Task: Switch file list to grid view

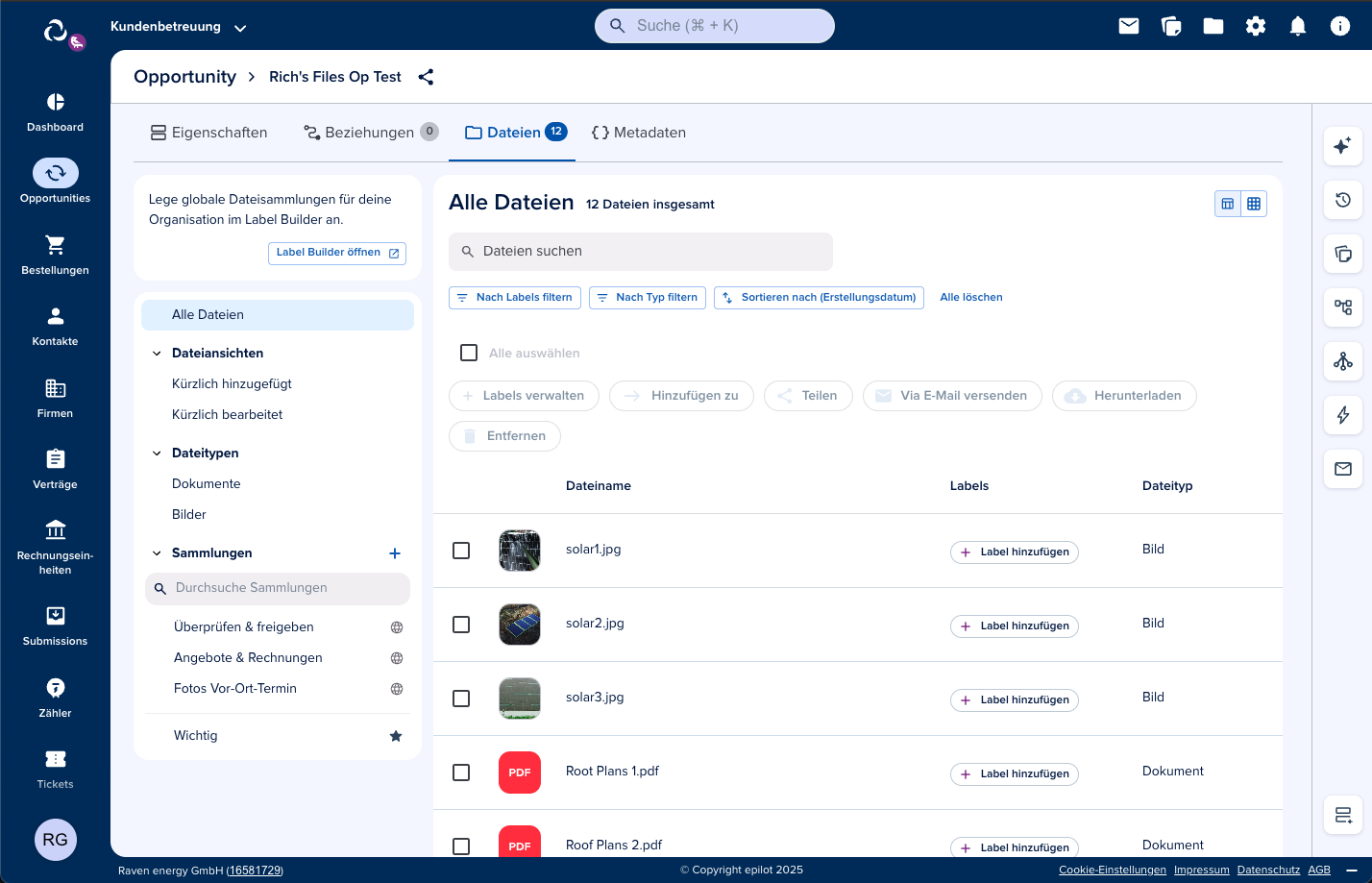Action: [1254, 203]
